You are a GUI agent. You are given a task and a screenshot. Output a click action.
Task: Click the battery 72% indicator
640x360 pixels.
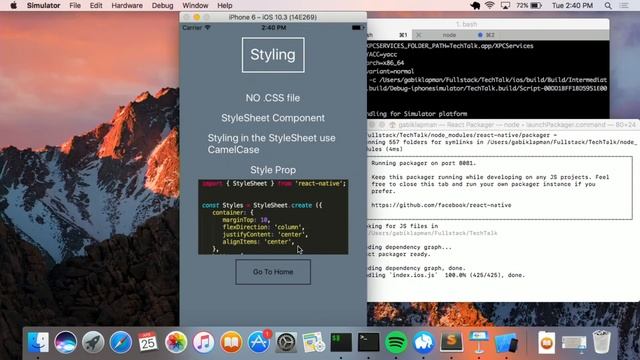[529, 5]
